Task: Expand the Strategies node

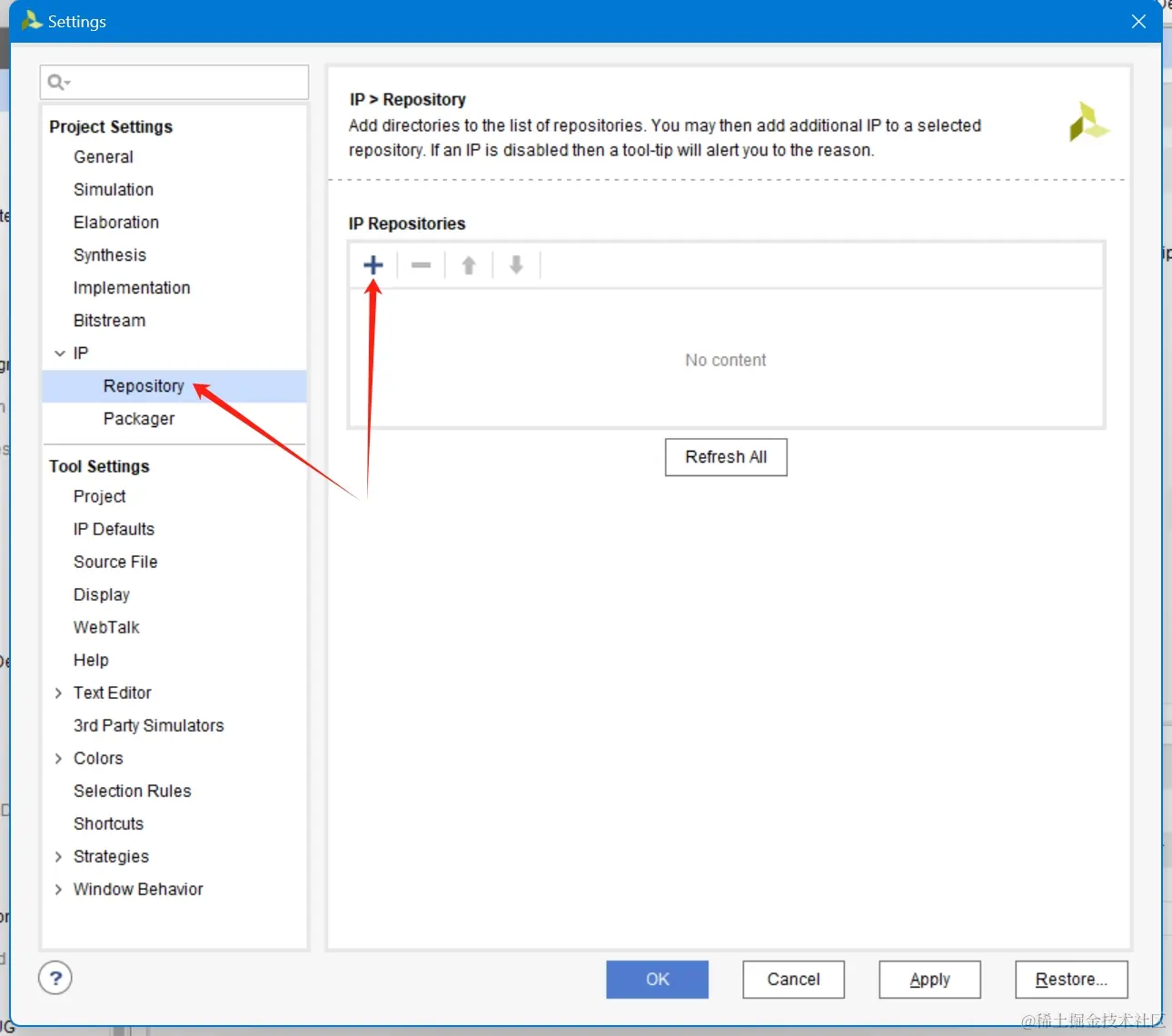Action: coord(59,857)
